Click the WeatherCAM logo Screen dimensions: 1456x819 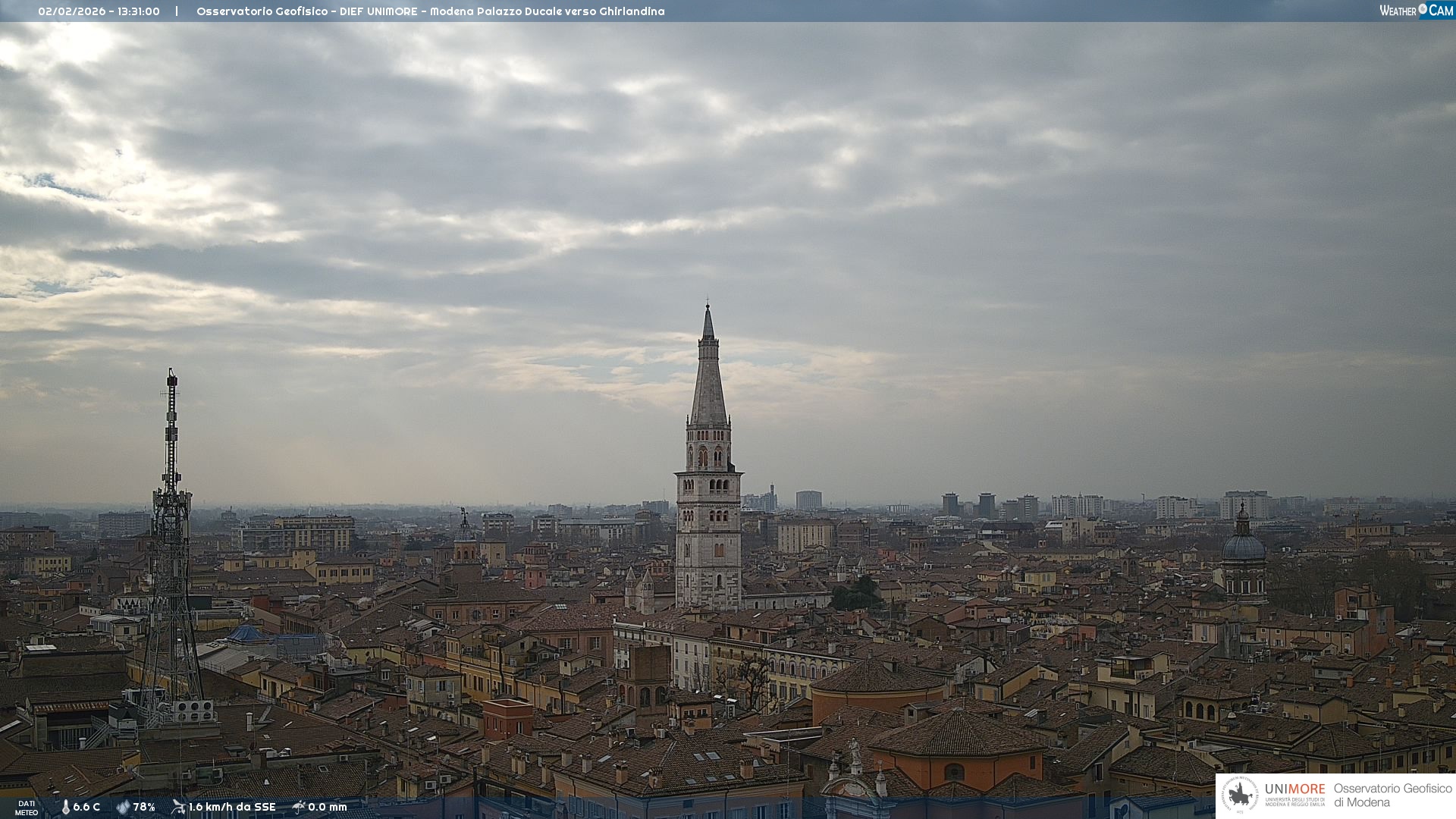pos(1416,11)
